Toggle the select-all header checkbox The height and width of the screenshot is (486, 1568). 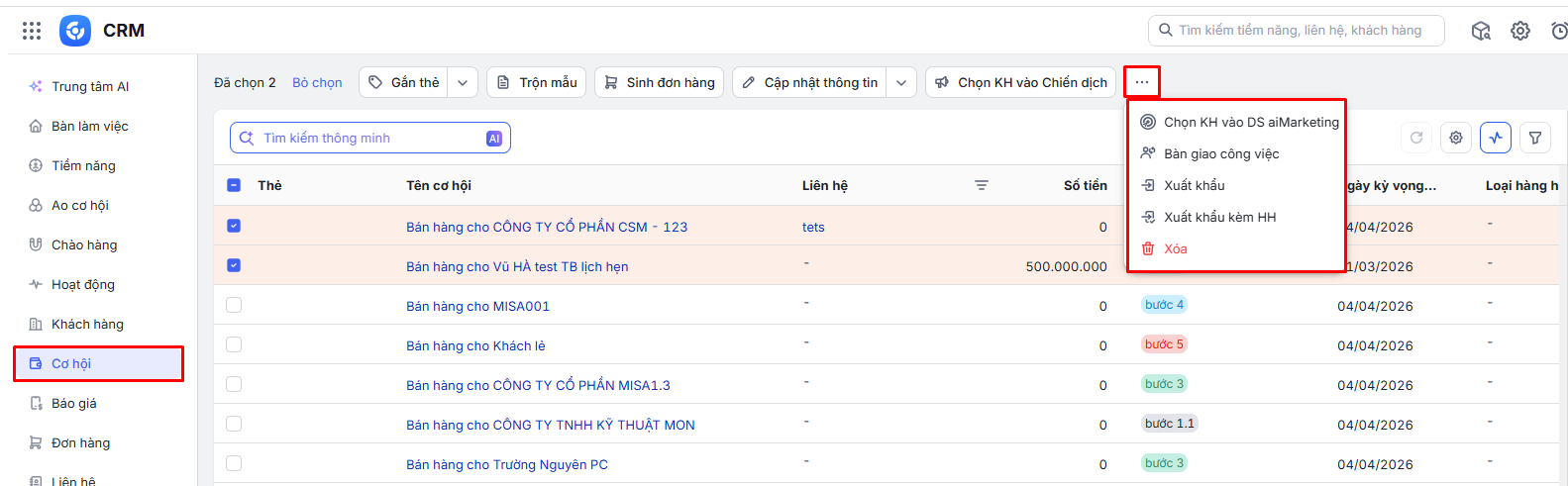coord(234,185)
